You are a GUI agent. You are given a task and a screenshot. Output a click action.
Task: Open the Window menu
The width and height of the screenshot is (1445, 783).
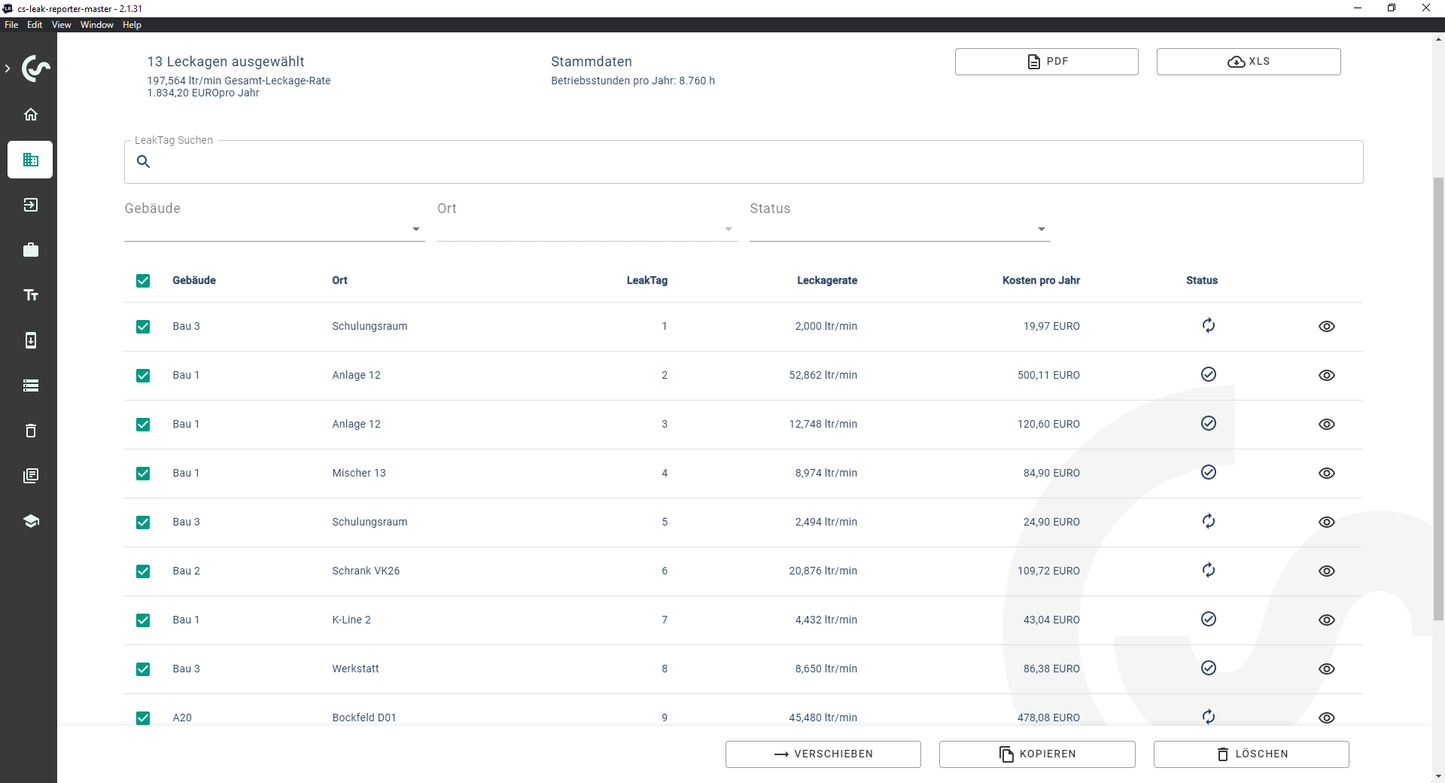pyautogui.click(x=97, y=25)
